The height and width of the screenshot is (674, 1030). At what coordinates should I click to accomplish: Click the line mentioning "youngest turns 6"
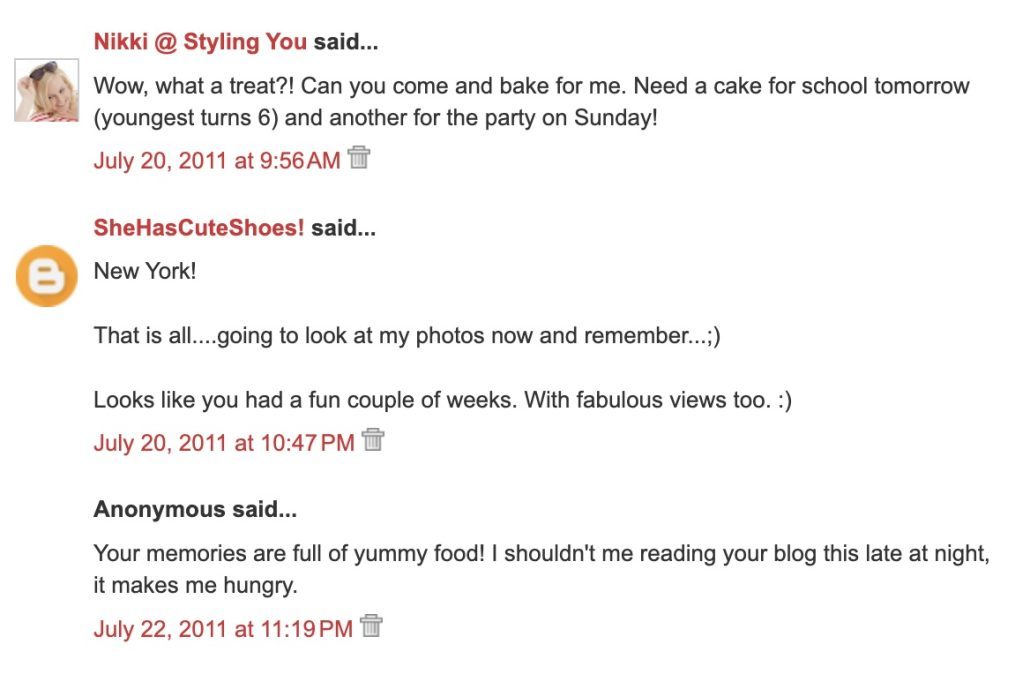tap(375, 118)
